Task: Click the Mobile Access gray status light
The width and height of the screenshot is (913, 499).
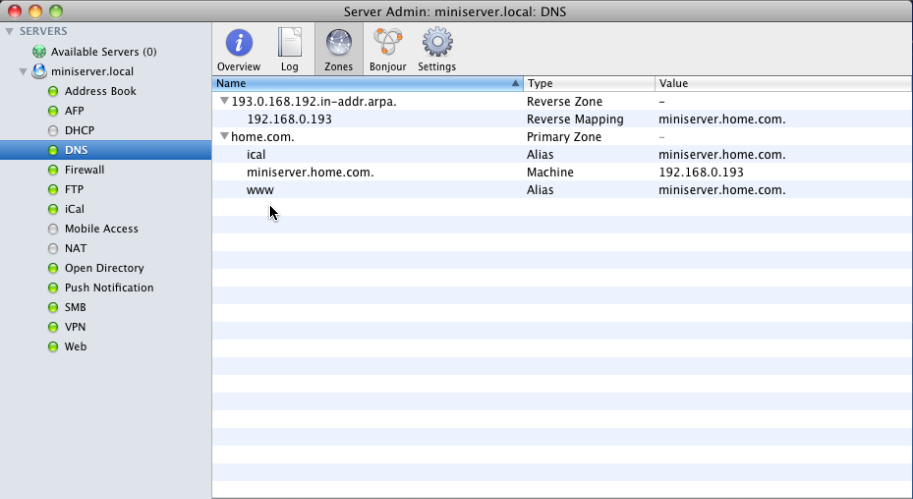Action: coord(53,229)
